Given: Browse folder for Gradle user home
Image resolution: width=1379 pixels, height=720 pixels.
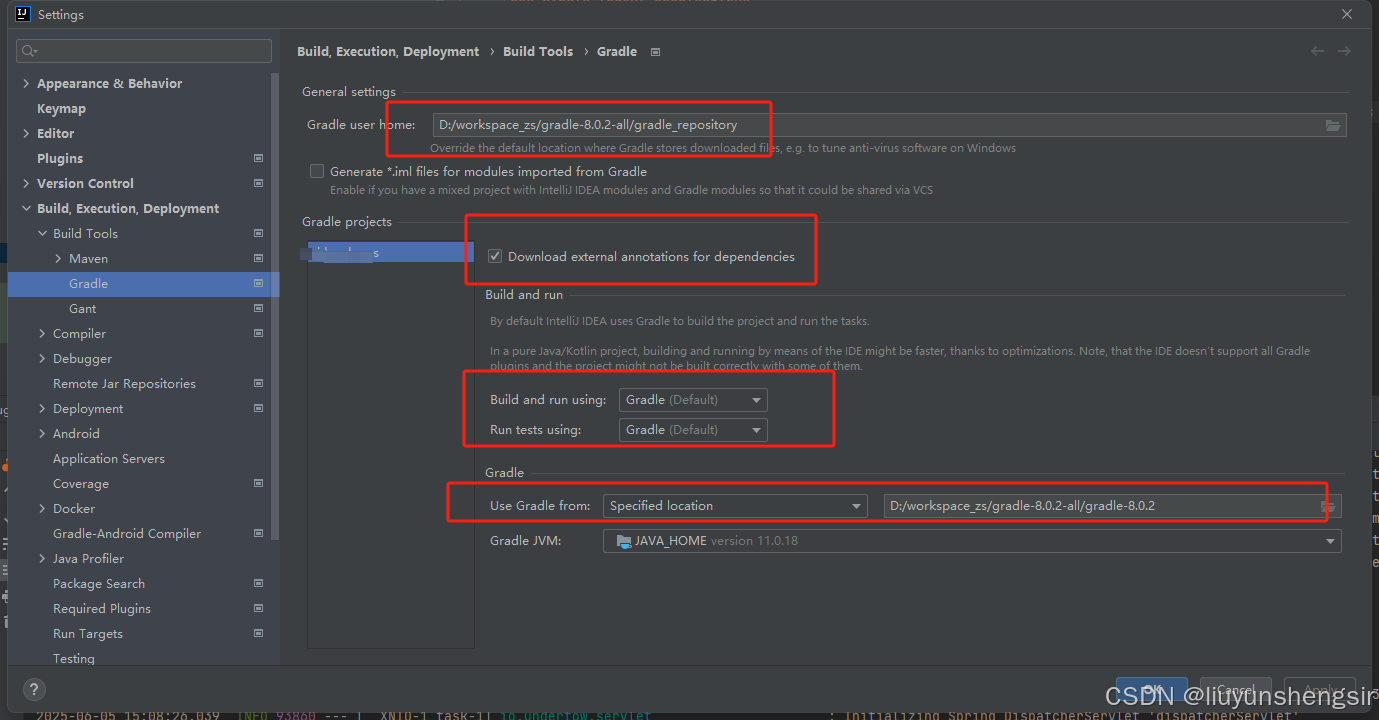Looking at the screenshot, I should 1333,125.
